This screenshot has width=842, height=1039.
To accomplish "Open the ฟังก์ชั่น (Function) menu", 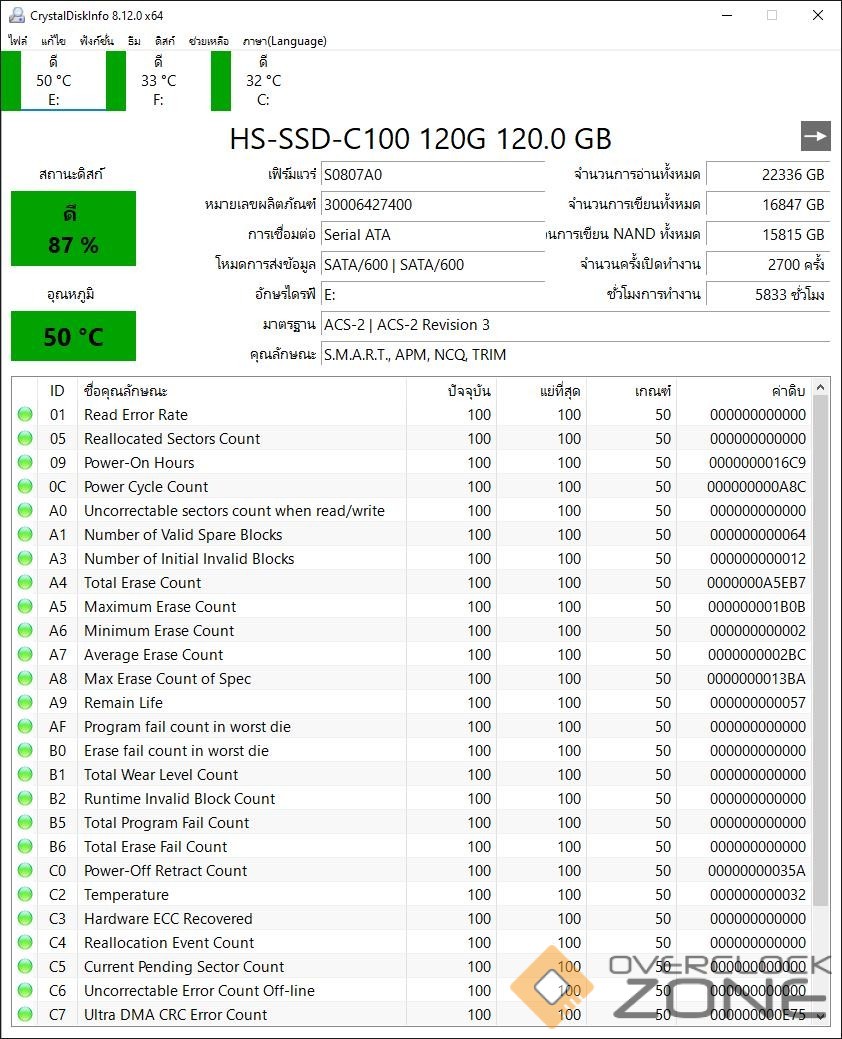I will click(97, 41).
